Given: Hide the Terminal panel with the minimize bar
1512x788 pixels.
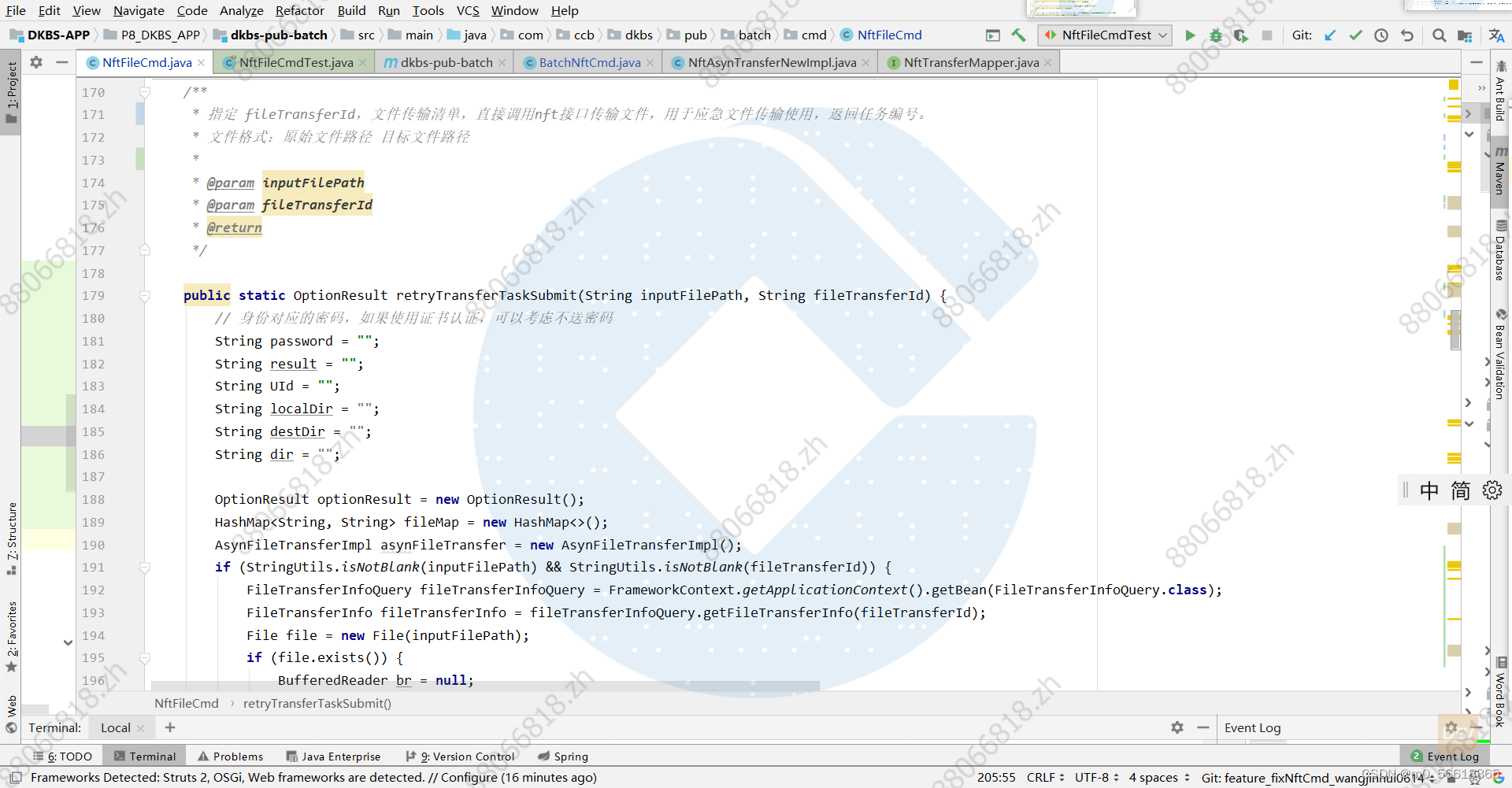Looking at the screenshot, I should 1203,727.
